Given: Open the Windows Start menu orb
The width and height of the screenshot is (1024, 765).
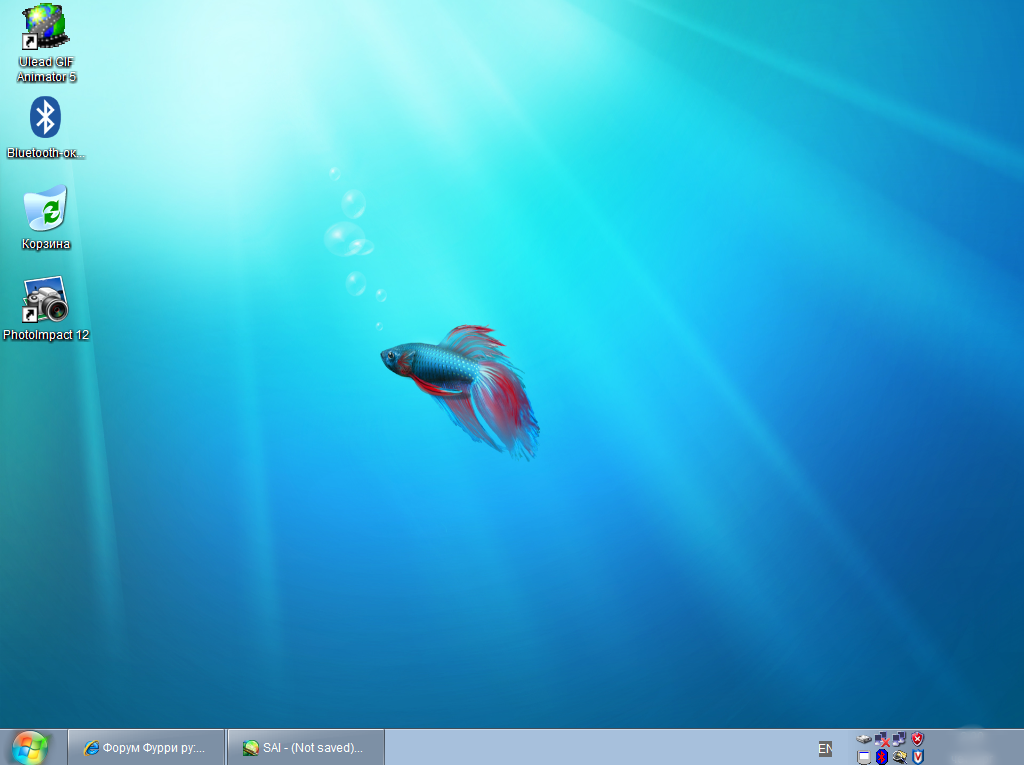Looking at the screenshot, I should tap(30, 746).
